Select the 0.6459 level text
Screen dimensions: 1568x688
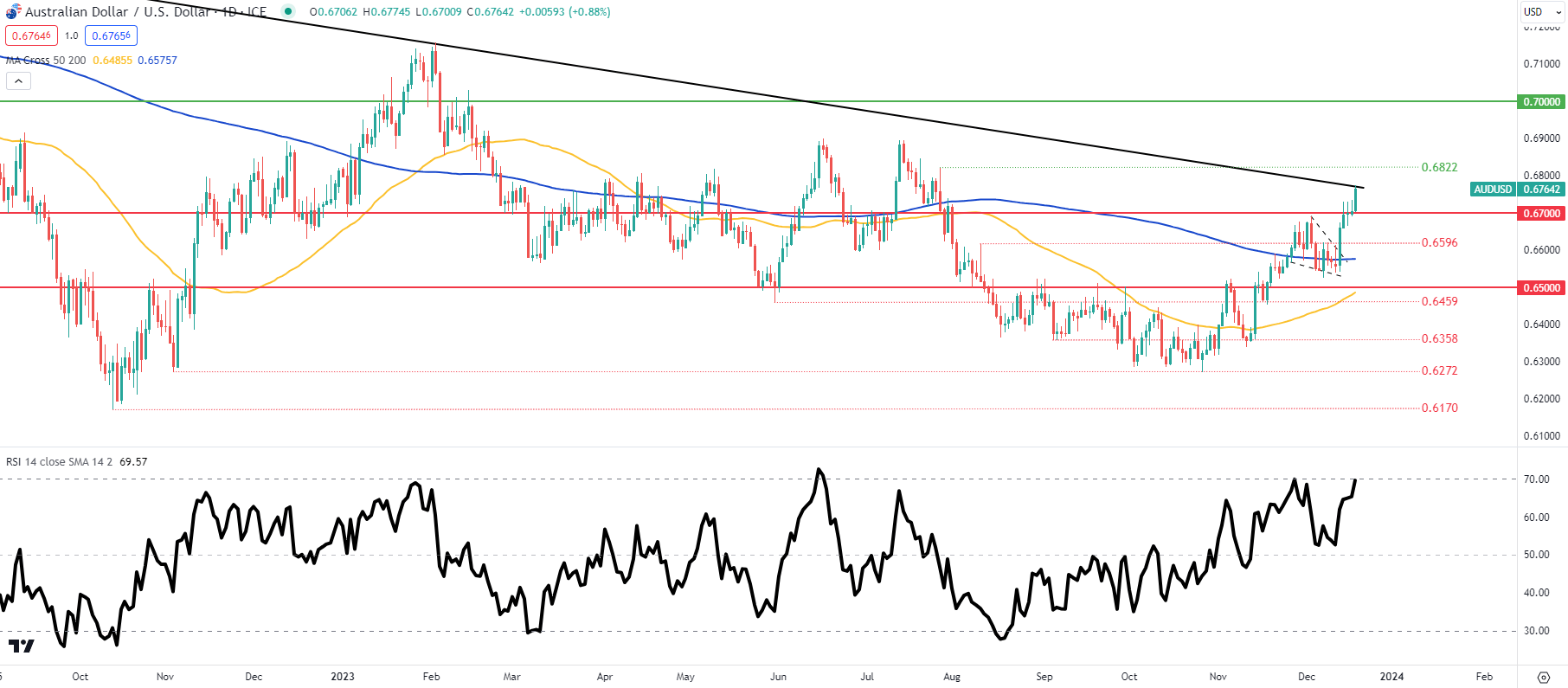click(x=1439, y=301)
